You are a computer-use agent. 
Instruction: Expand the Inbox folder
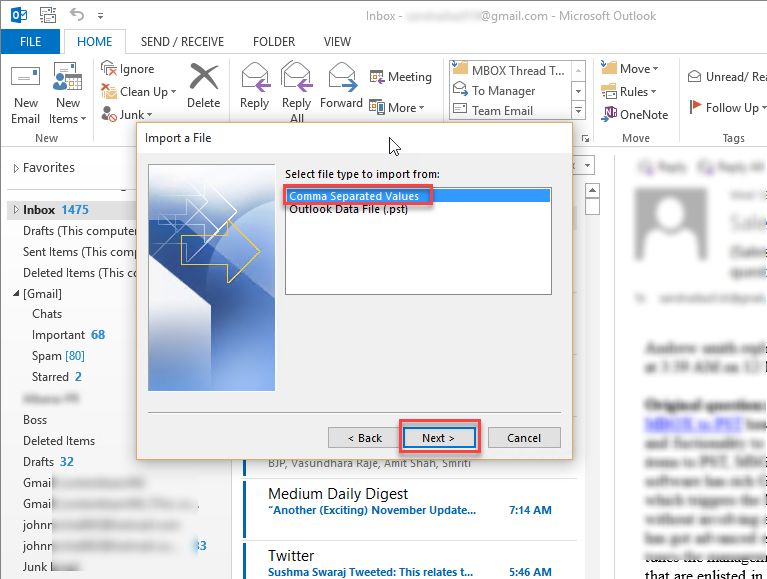[x=16, y=210]
